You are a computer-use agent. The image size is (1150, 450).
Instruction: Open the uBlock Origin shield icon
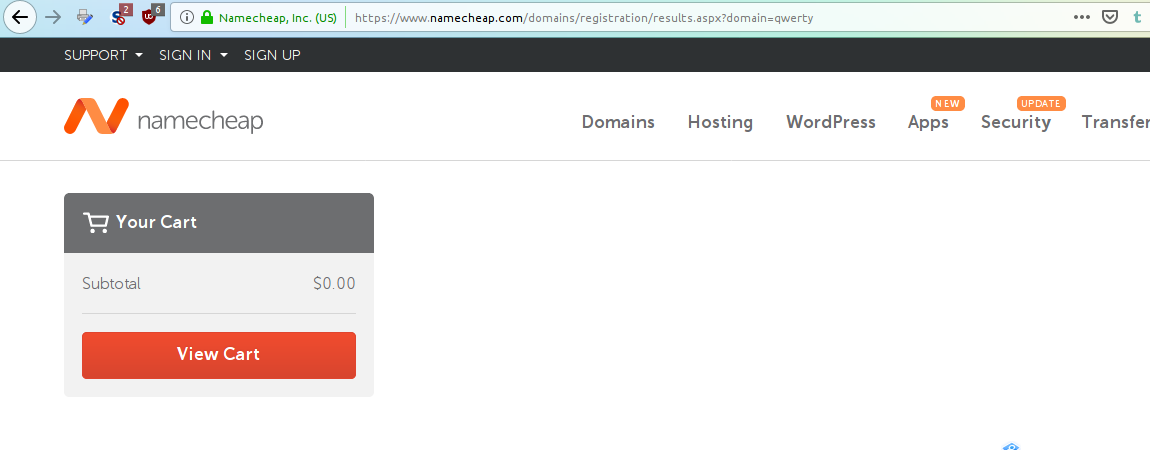pyautogui.click(x=150, y=16)
